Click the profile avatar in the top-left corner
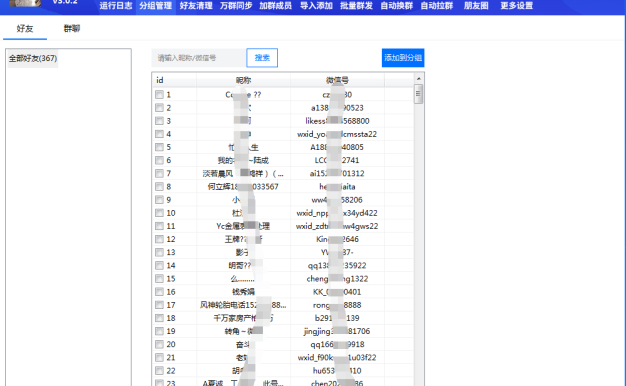 pyautogui.click(x=25, y=3)
